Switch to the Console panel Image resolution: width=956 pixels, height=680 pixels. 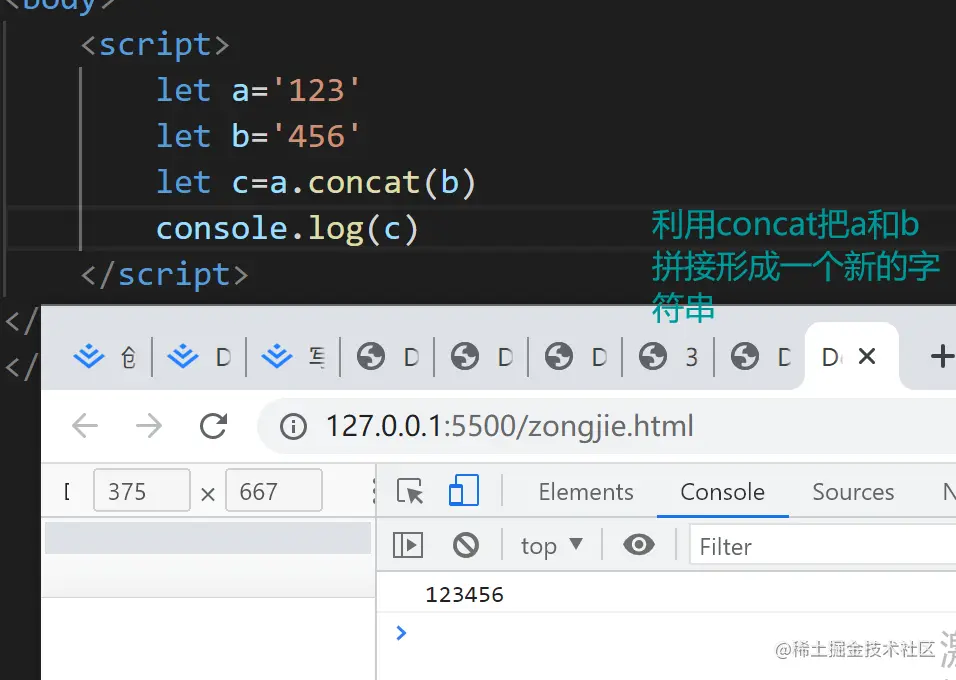[722, 492]
